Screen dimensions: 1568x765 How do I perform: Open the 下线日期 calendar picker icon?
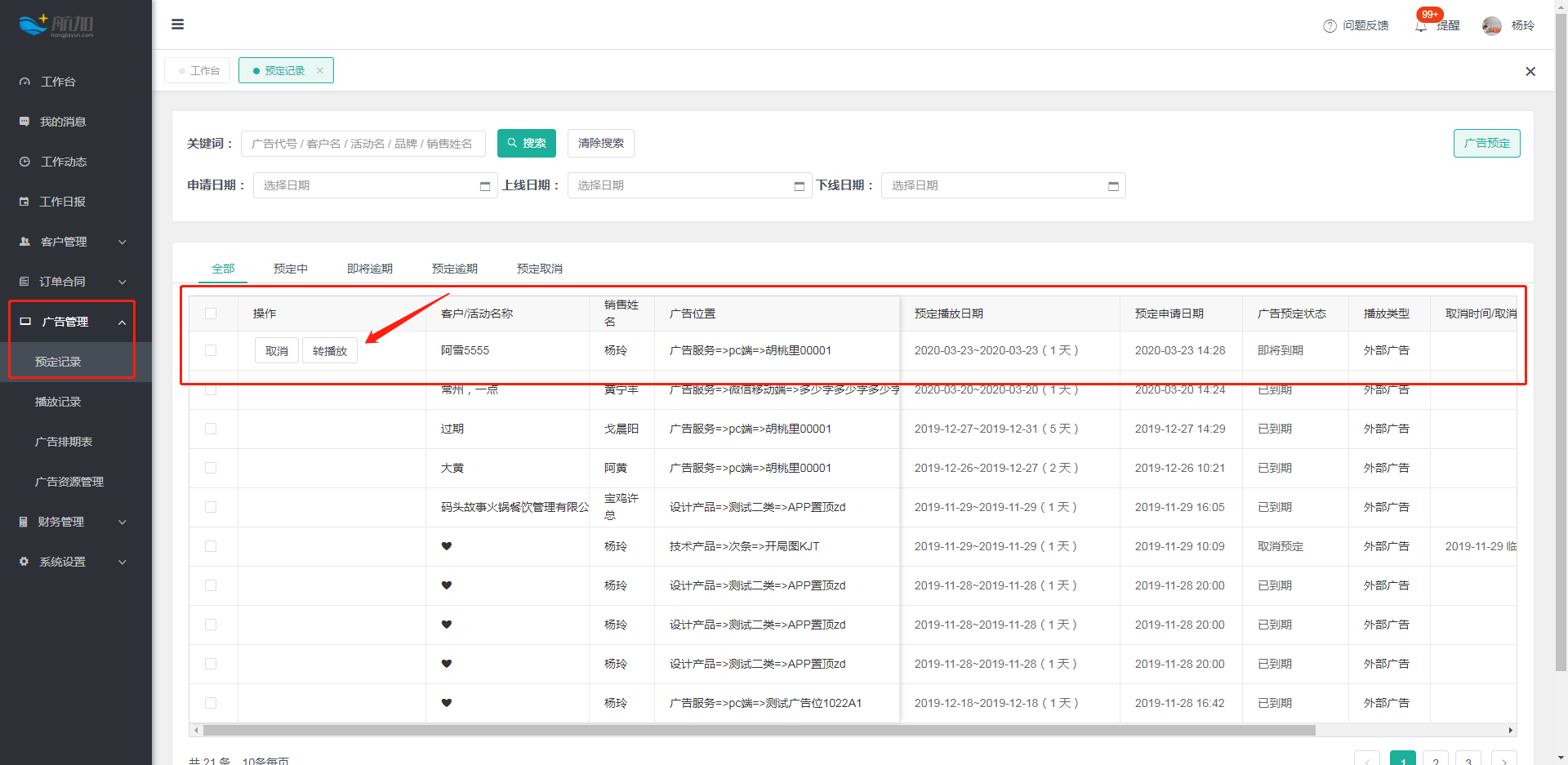[1113, 186]
